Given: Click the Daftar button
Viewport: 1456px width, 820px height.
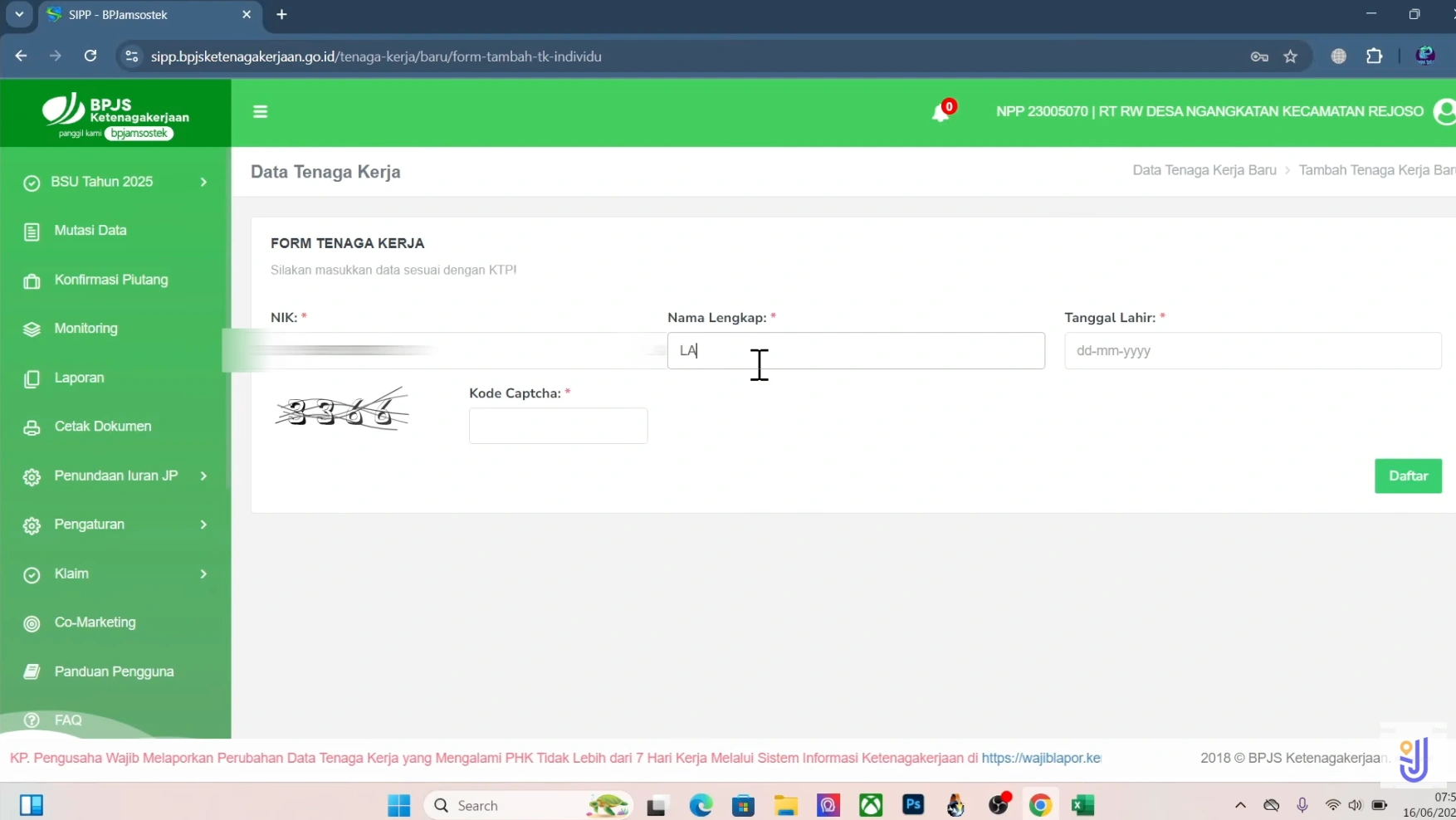Looking at the screenshot, I should click(1408, 476).
